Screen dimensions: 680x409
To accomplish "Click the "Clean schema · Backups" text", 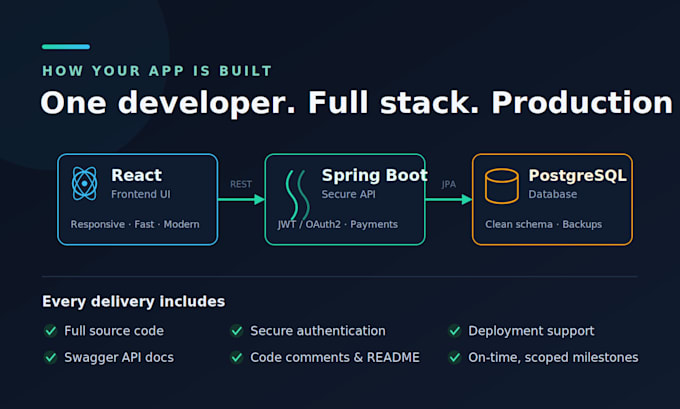I will (x=543, y=224).
